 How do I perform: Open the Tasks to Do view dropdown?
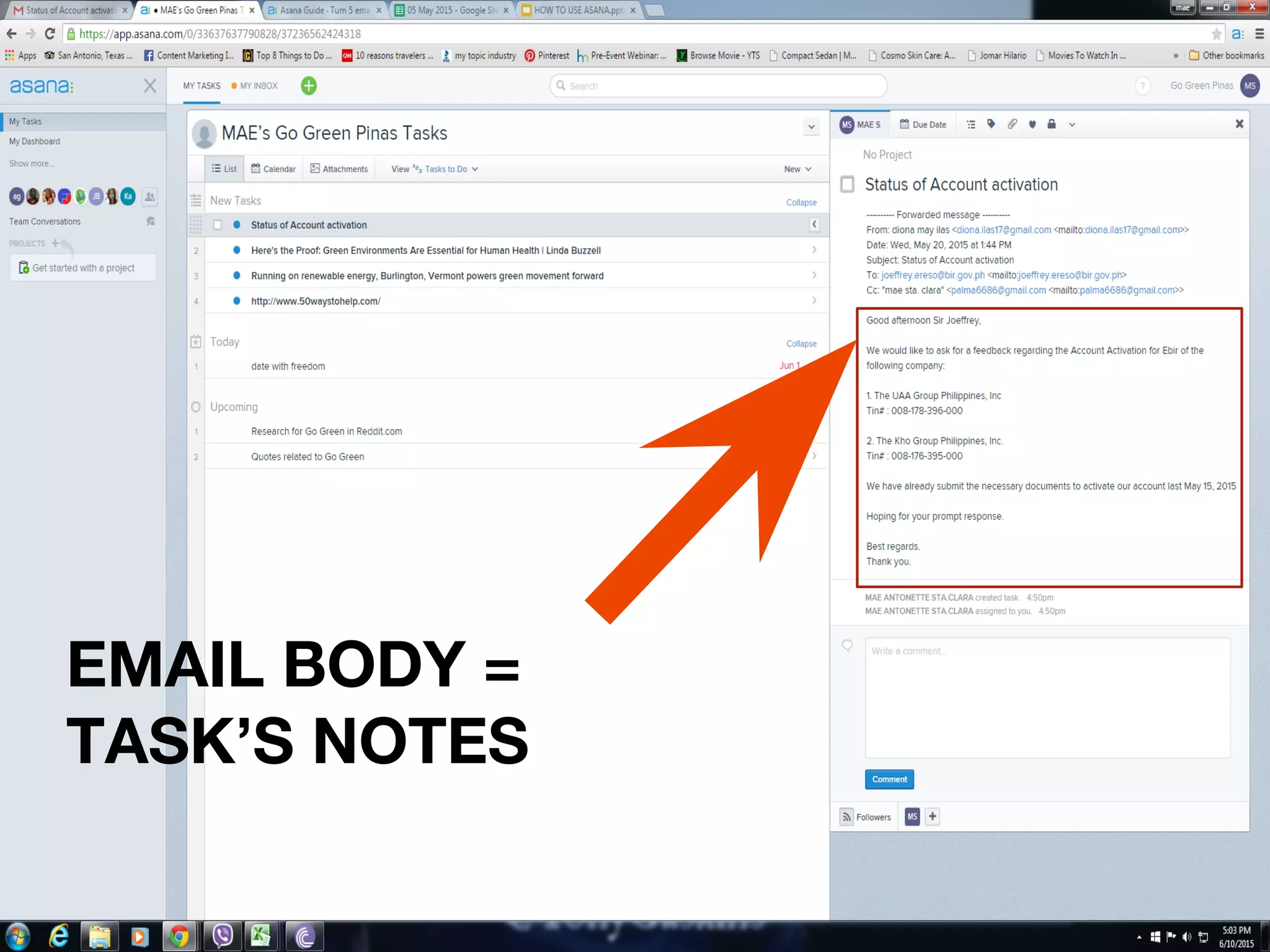446,169
